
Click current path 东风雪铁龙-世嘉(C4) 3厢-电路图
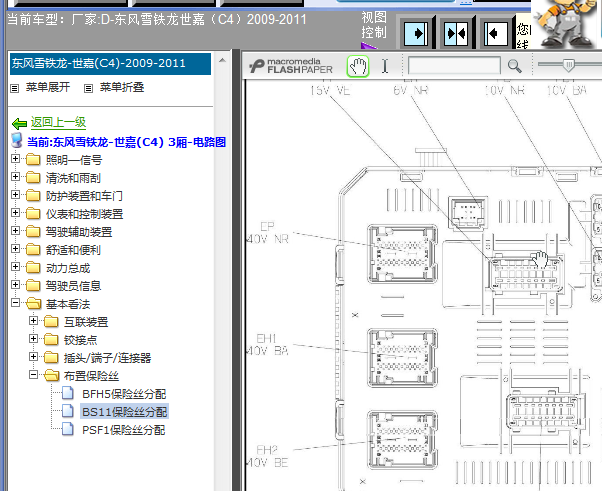[x=126, y=142]
